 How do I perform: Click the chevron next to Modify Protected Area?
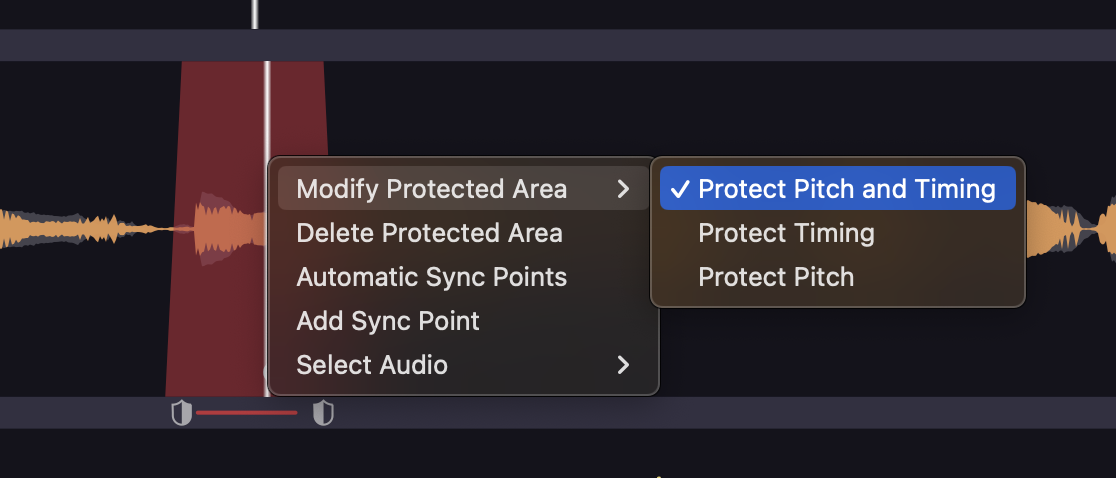coord(624,189)
